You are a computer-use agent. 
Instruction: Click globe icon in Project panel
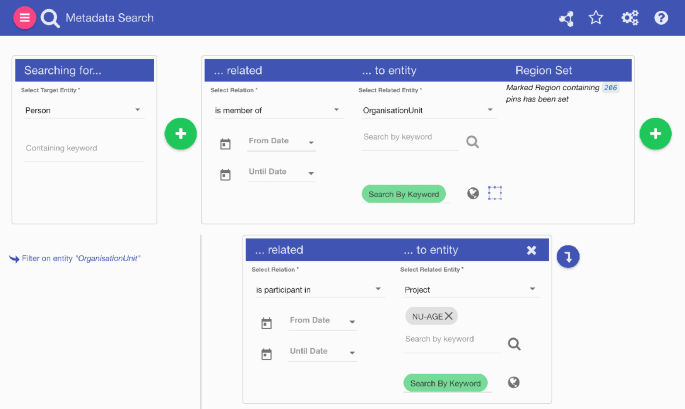pos(514,382)
